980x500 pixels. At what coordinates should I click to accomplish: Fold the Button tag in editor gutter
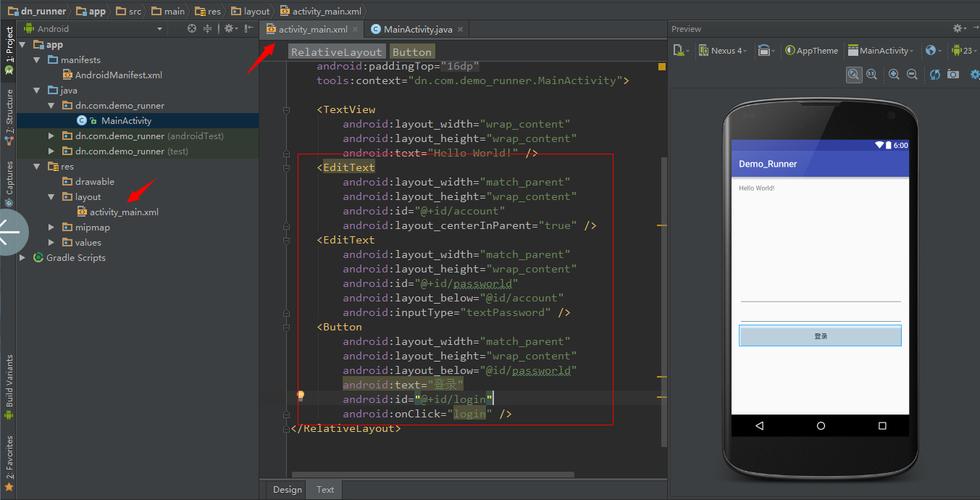286,327
